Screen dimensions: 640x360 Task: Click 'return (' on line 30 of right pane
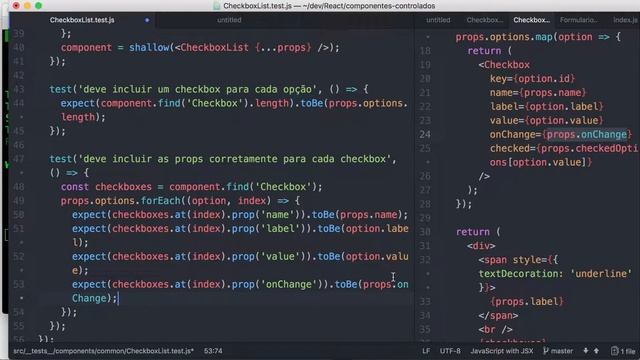pyautogui.click(x=478, y=231)
